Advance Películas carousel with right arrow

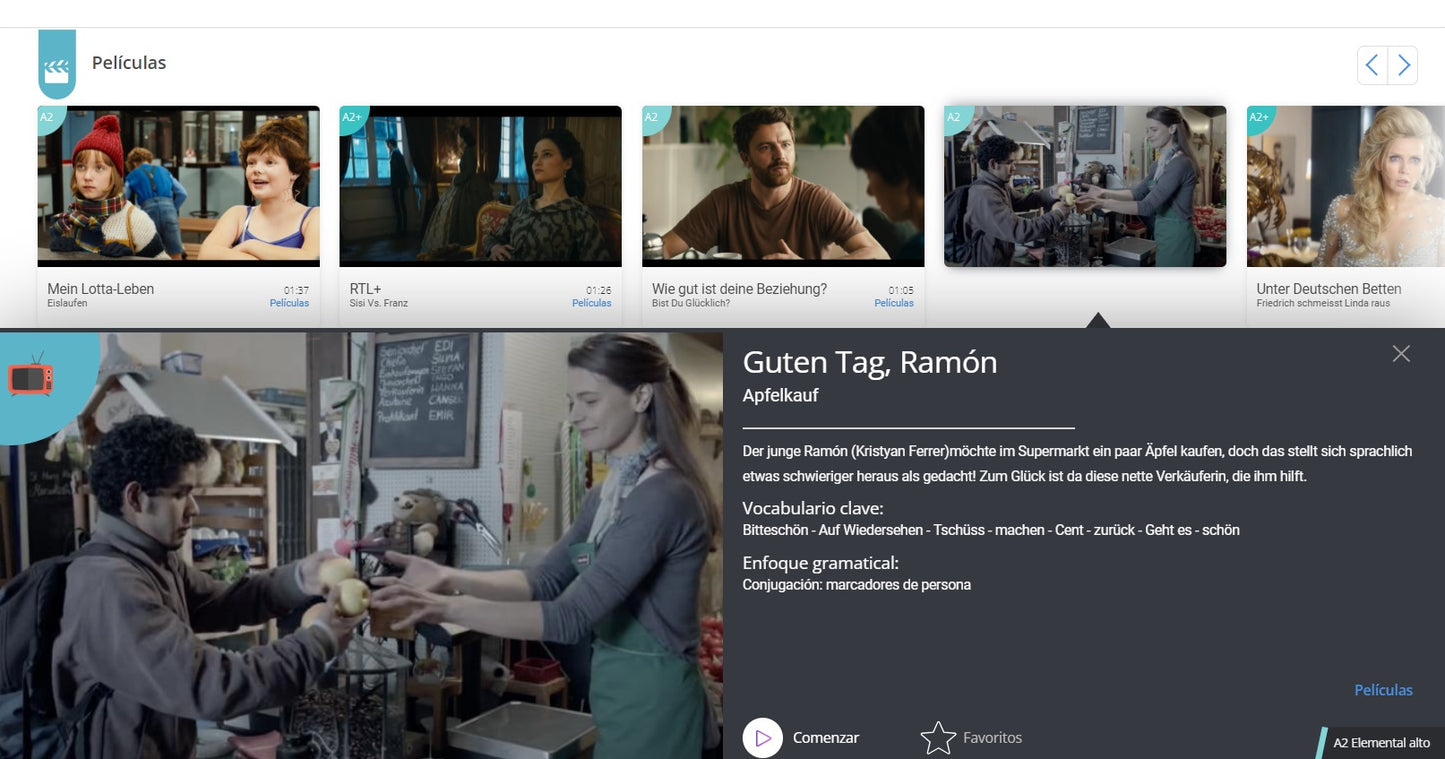pos(1403,66)
